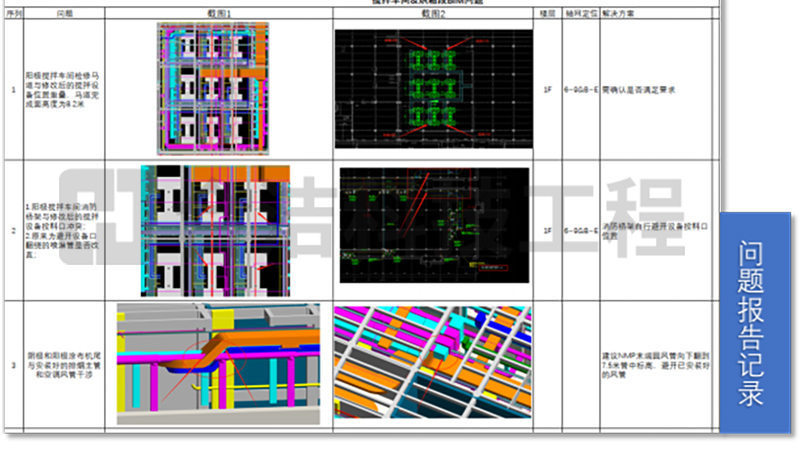Open row 2 colored plan screenshot in 截图1
Image resolution: width=800 pixels, height=457 pixels.
click(215, 230)
